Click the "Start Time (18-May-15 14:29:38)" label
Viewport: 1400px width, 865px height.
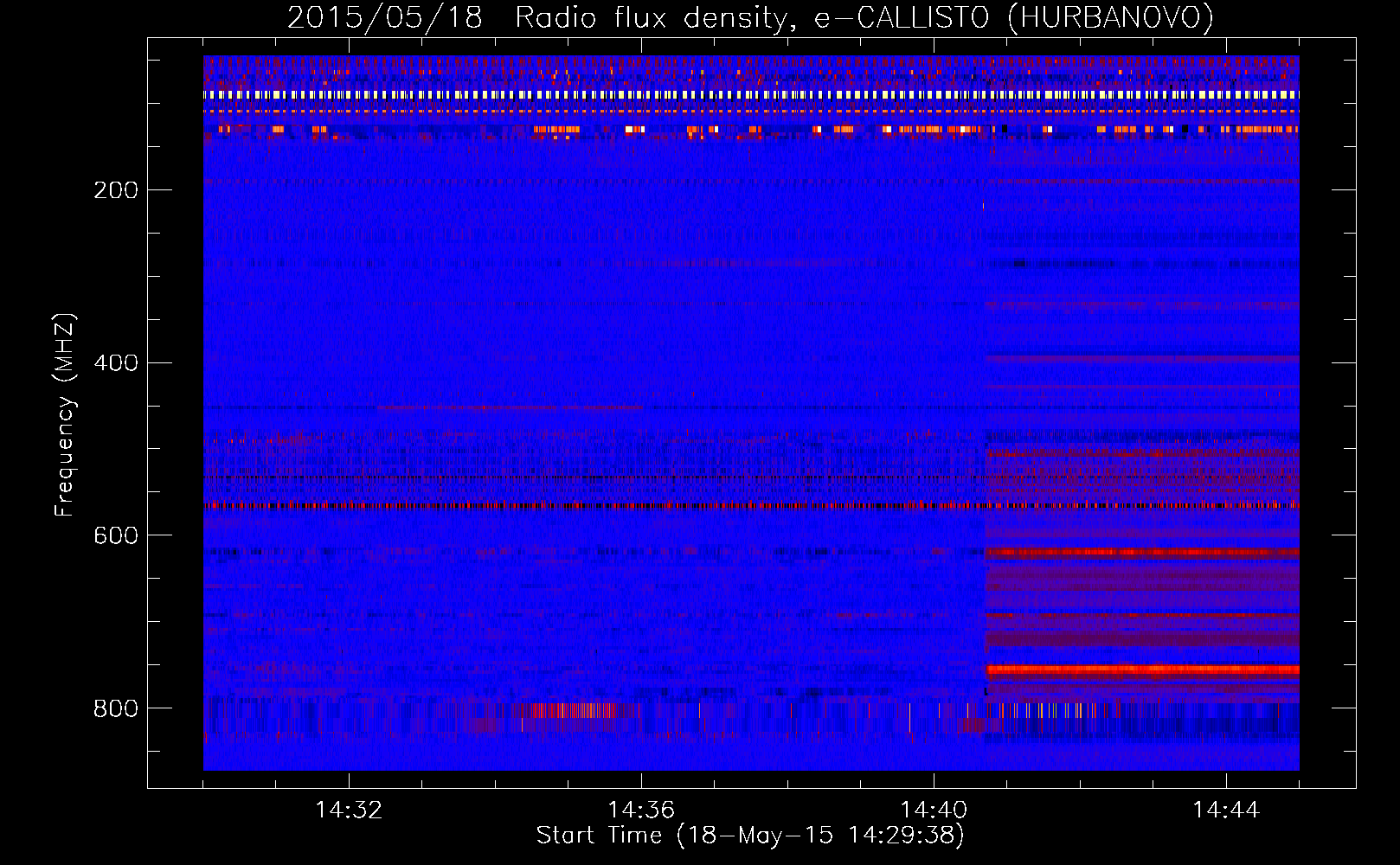(x=750, y=836)
